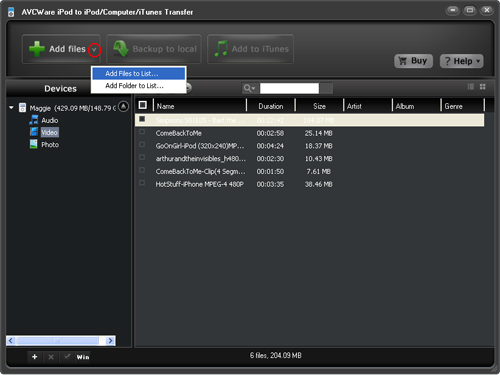Toggle checkbox for HotStuff-iPhone row
Screen dimensions: 500x375
[x=142, y=183]
